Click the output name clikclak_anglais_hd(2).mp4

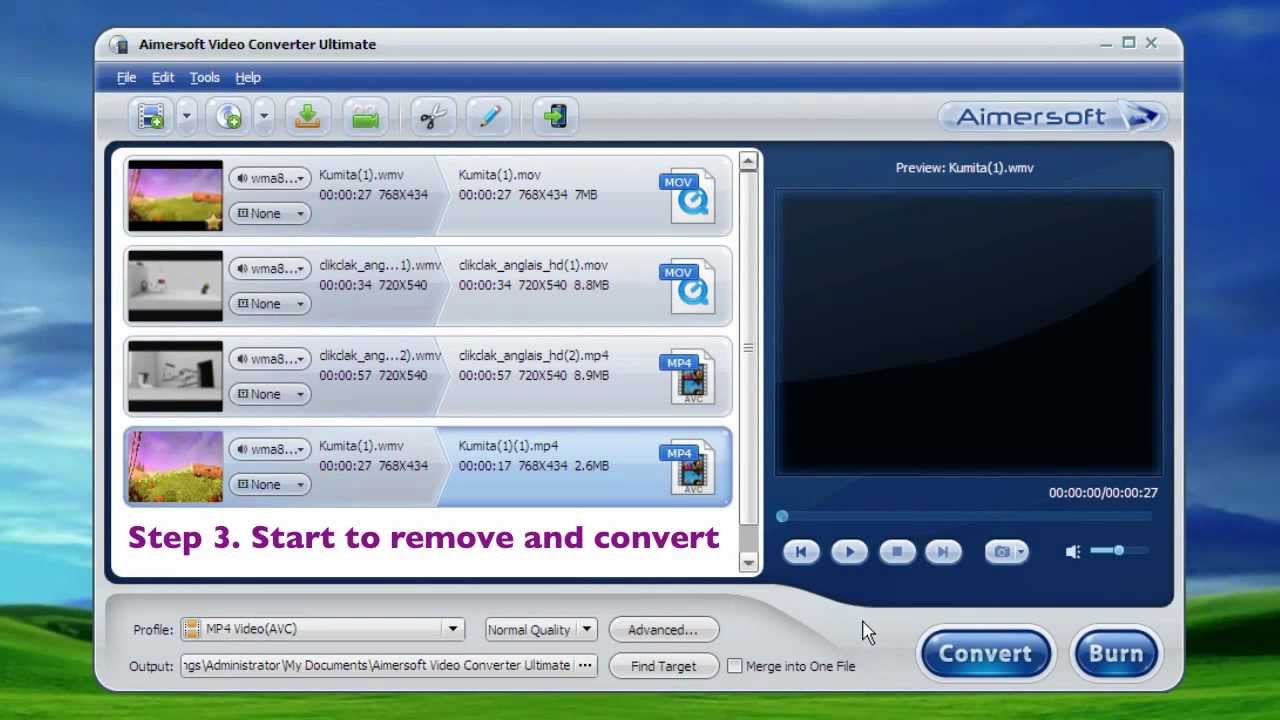533,355
